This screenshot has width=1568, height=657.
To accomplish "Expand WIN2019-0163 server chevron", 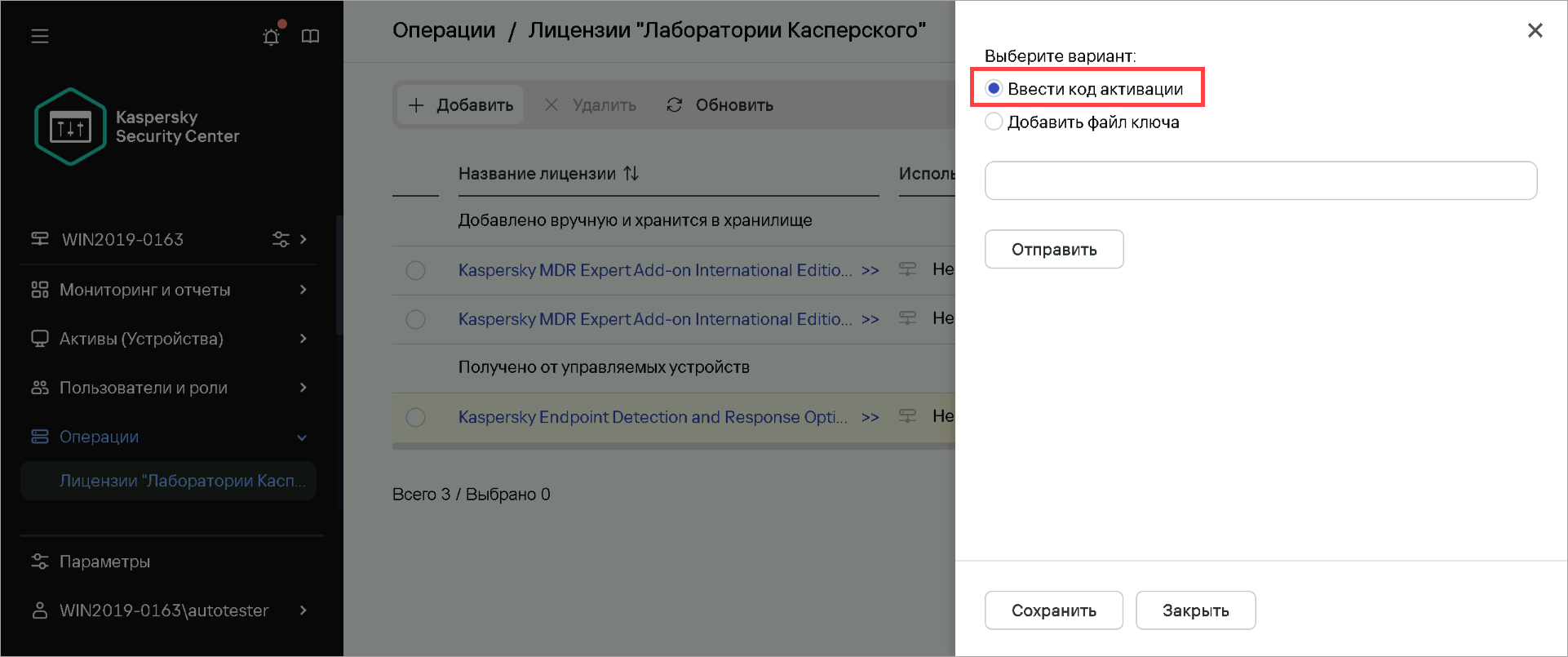I will click(303, 239).
